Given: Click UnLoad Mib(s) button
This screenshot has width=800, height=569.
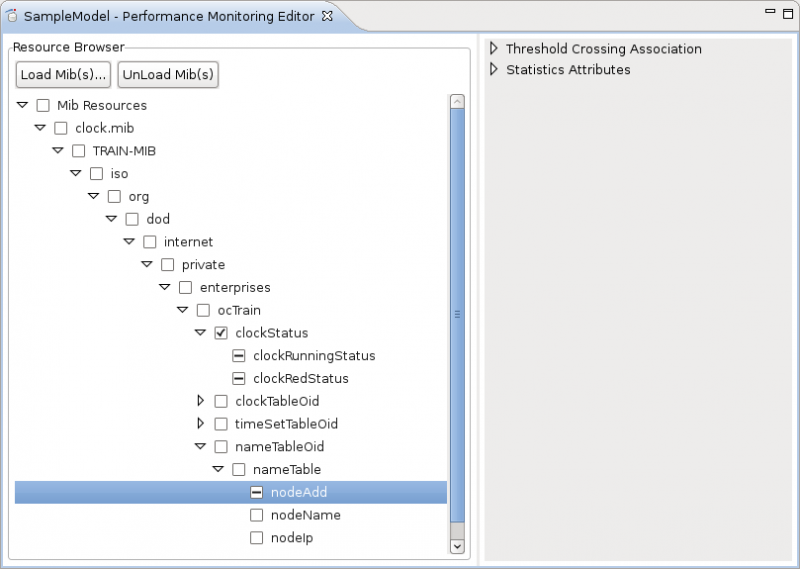Looking at the screenshot, I should click(168, 75).
